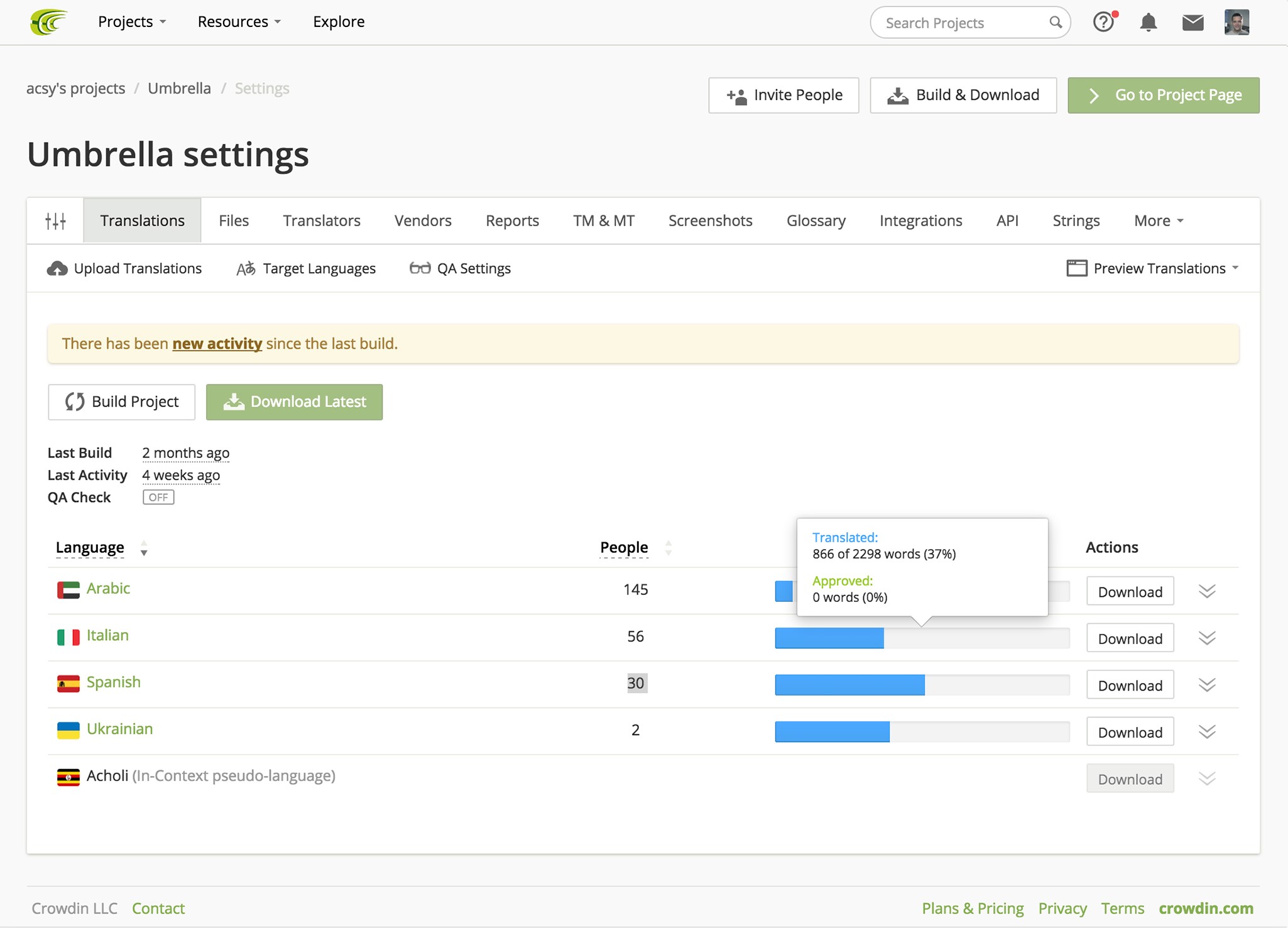Switch to the Files tab

[x=234, y=221]
